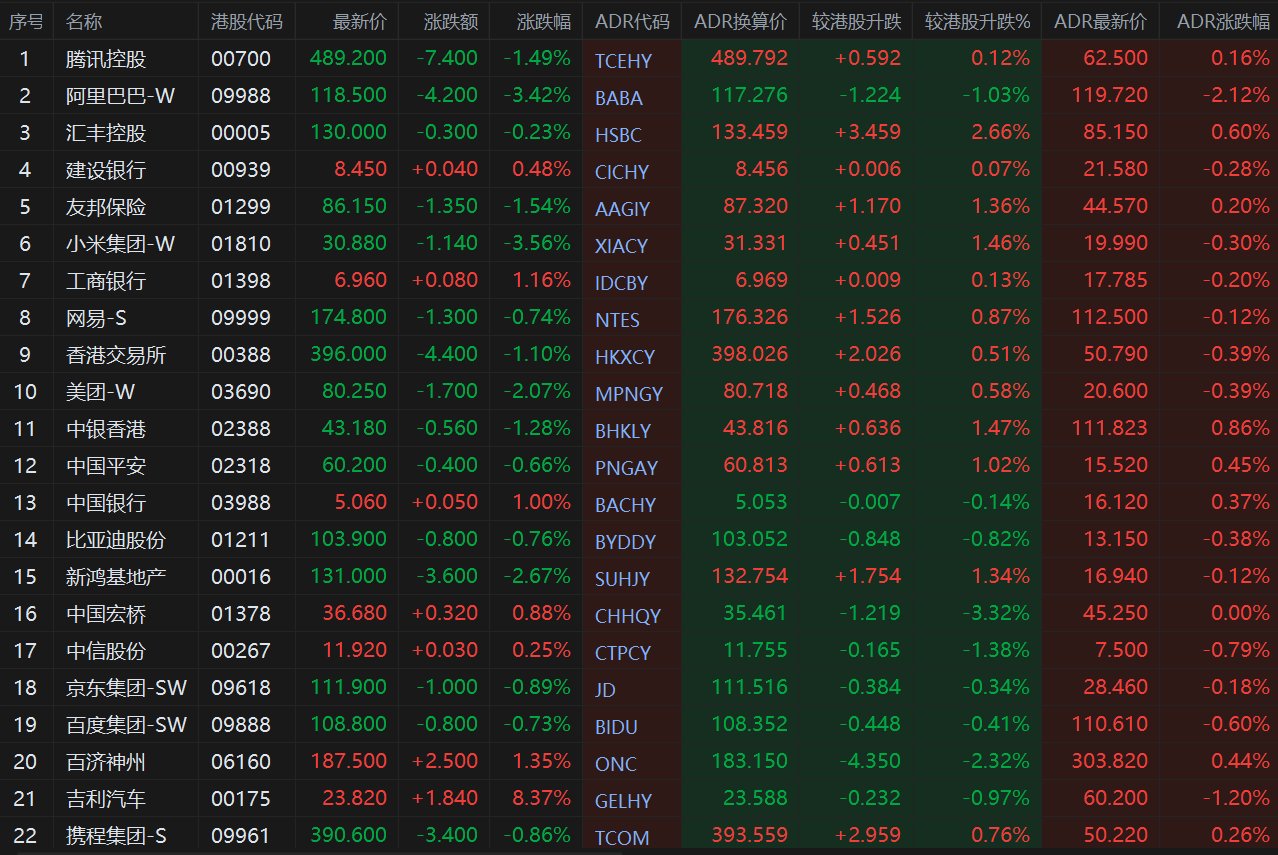This screenshot has height=855, width=1278.
Task: Select the 京东集团-SW stock name
Action: [x=126, y=688]
